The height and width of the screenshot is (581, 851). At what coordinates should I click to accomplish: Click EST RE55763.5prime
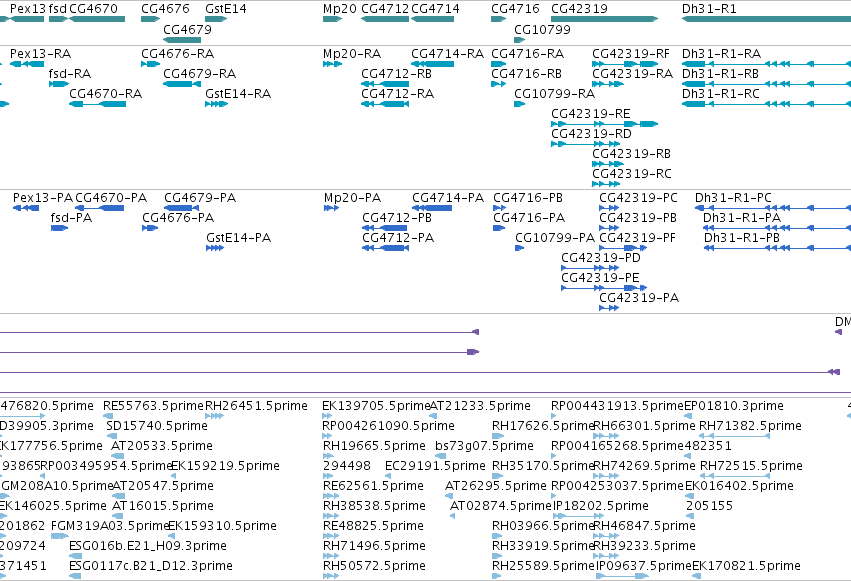154,406
